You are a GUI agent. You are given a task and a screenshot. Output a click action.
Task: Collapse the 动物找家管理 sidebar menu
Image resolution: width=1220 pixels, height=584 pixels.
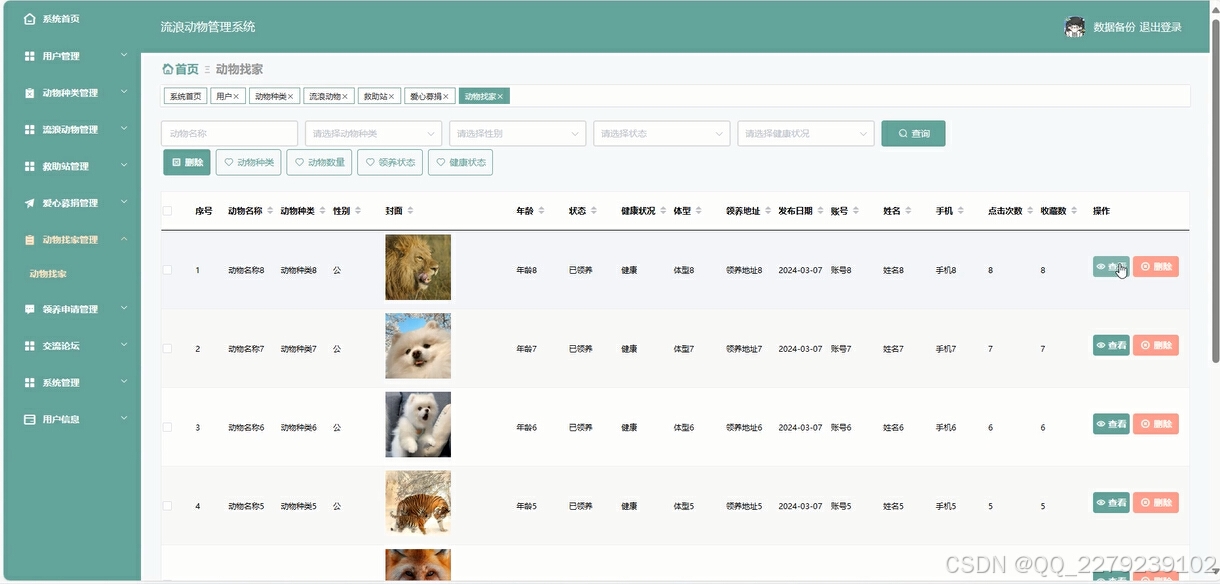point(124,239)
